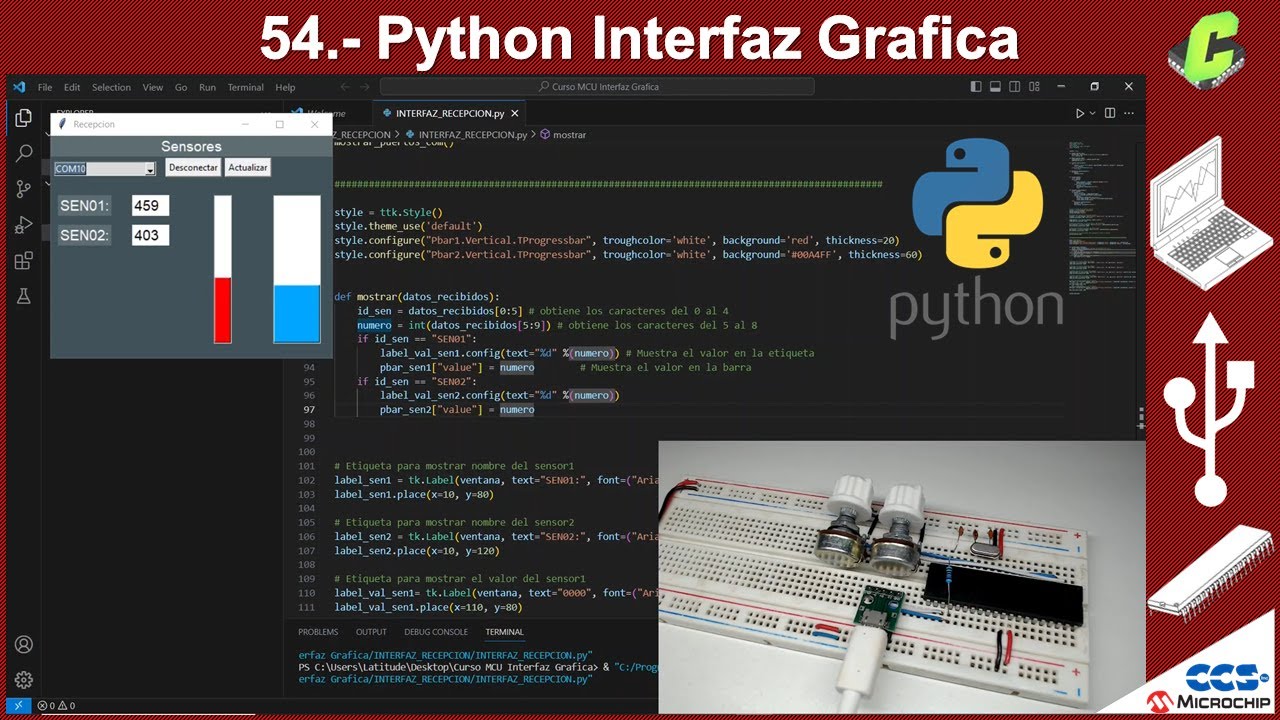This screenshot has width=1280, height=720.
Task: Open the COM10 port combobox
Action: click(x=105, y=169)
